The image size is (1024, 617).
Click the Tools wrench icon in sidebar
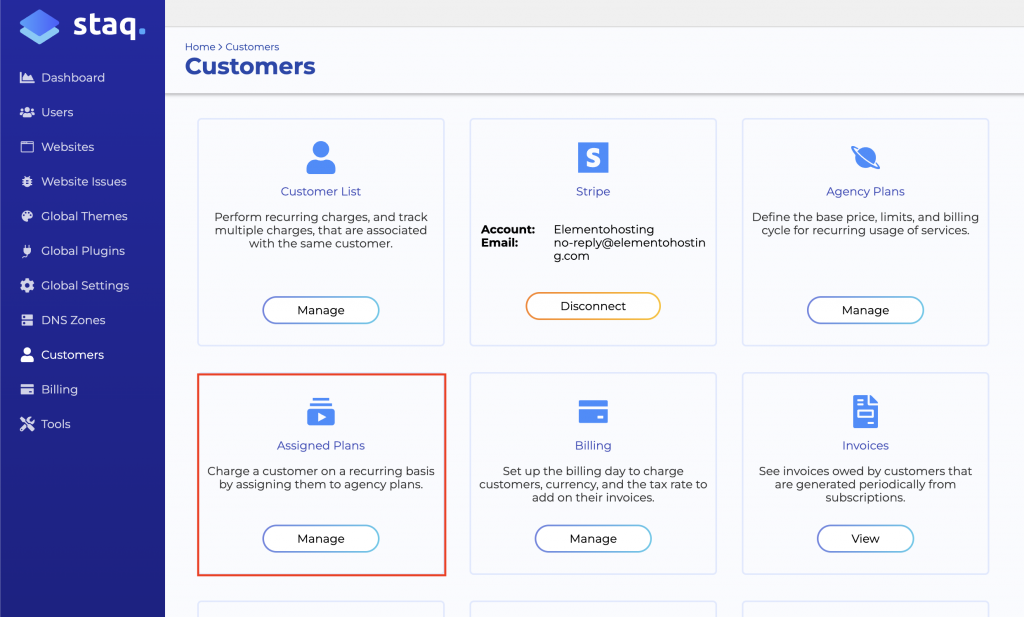[x=27, y=424]
